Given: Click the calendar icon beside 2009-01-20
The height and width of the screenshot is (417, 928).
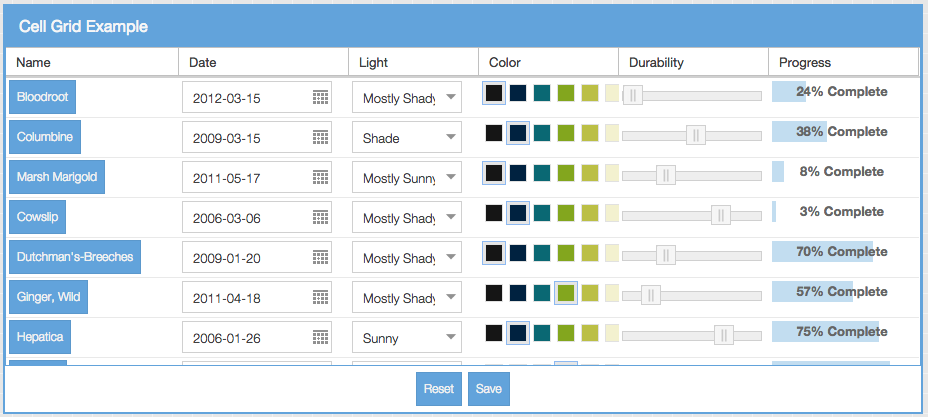Looking at the screenshot, I should click(x=320, y=257).
